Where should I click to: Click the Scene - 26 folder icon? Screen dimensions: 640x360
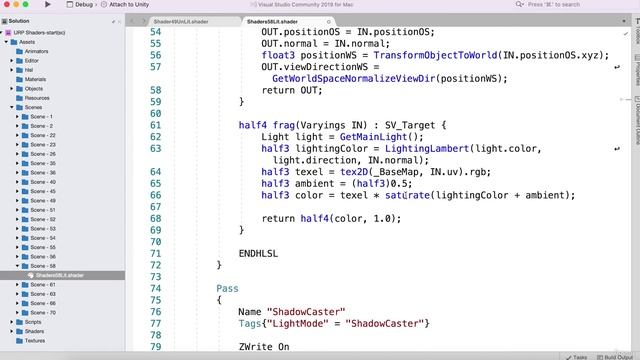point(25,154)
